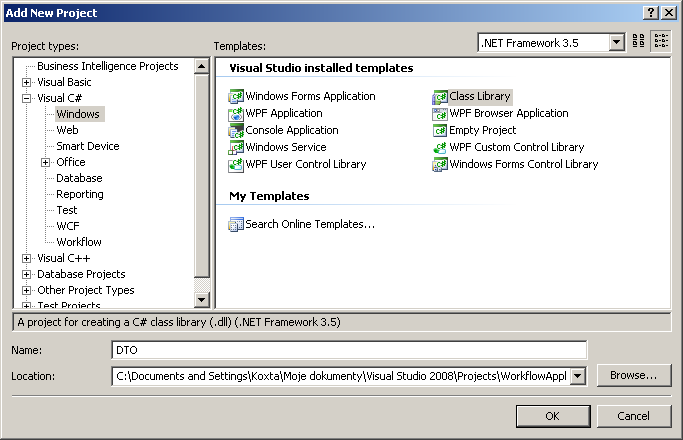The height and width of the screenshot is (440, 683).
Task: Click the project Name input field
Action: [349, 350]
